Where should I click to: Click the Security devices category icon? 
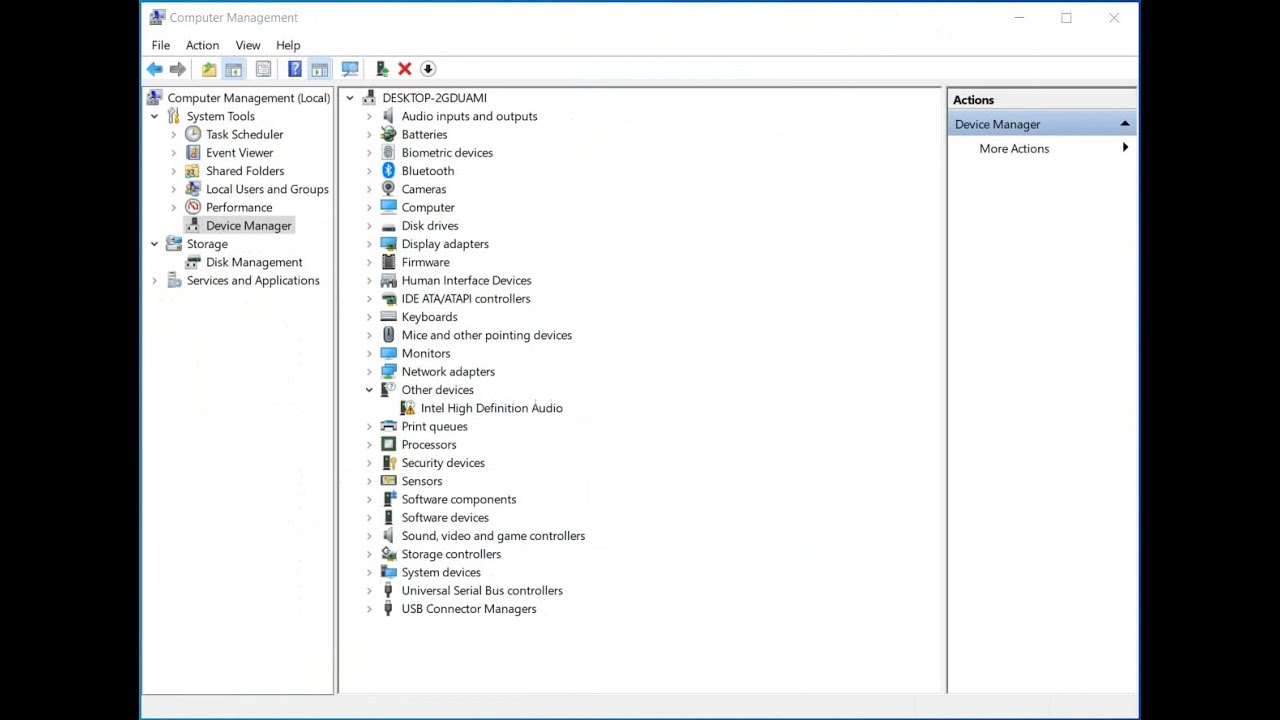(389, 463)
